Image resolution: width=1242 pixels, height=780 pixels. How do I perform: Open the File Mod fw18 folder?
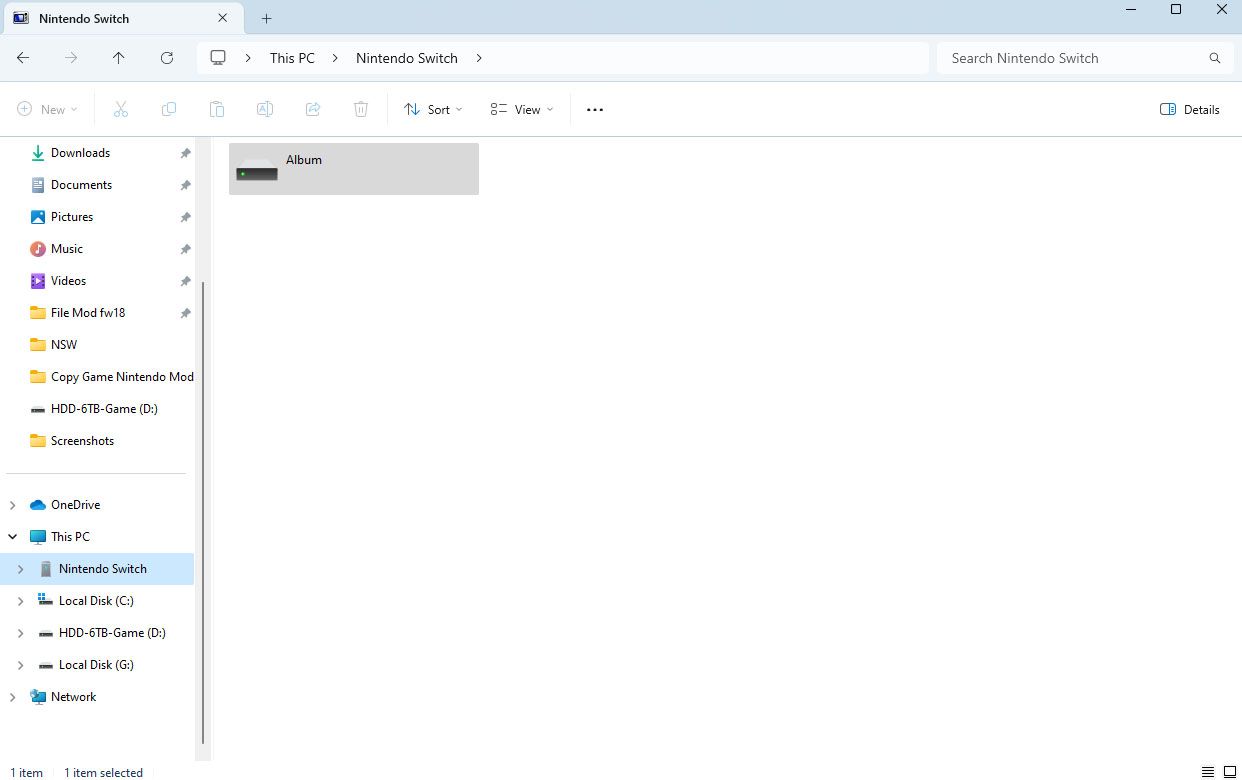88,313
